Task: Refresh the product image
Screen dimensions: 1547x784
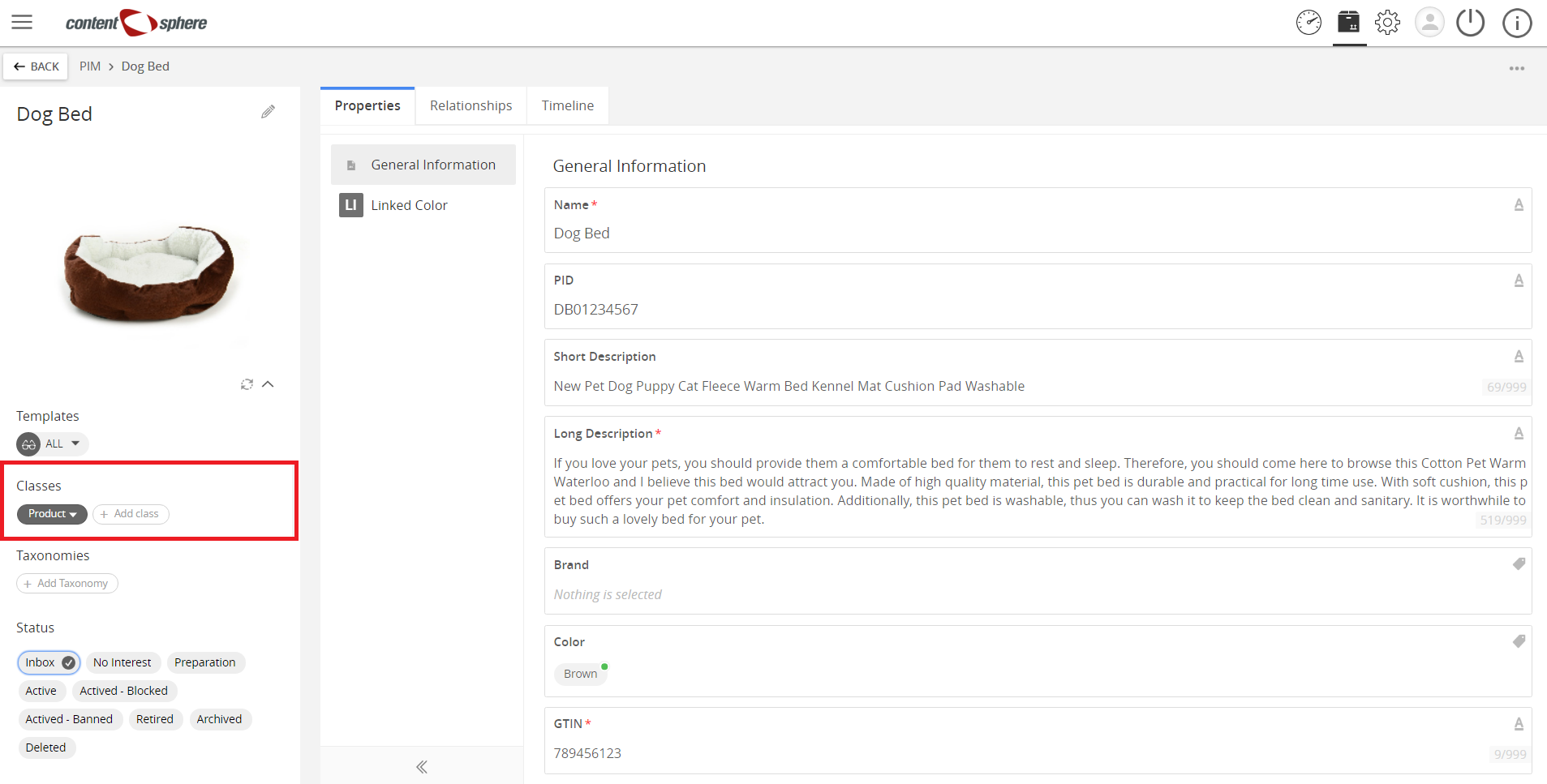Action: pyautogui.click(x=247, y=384)
